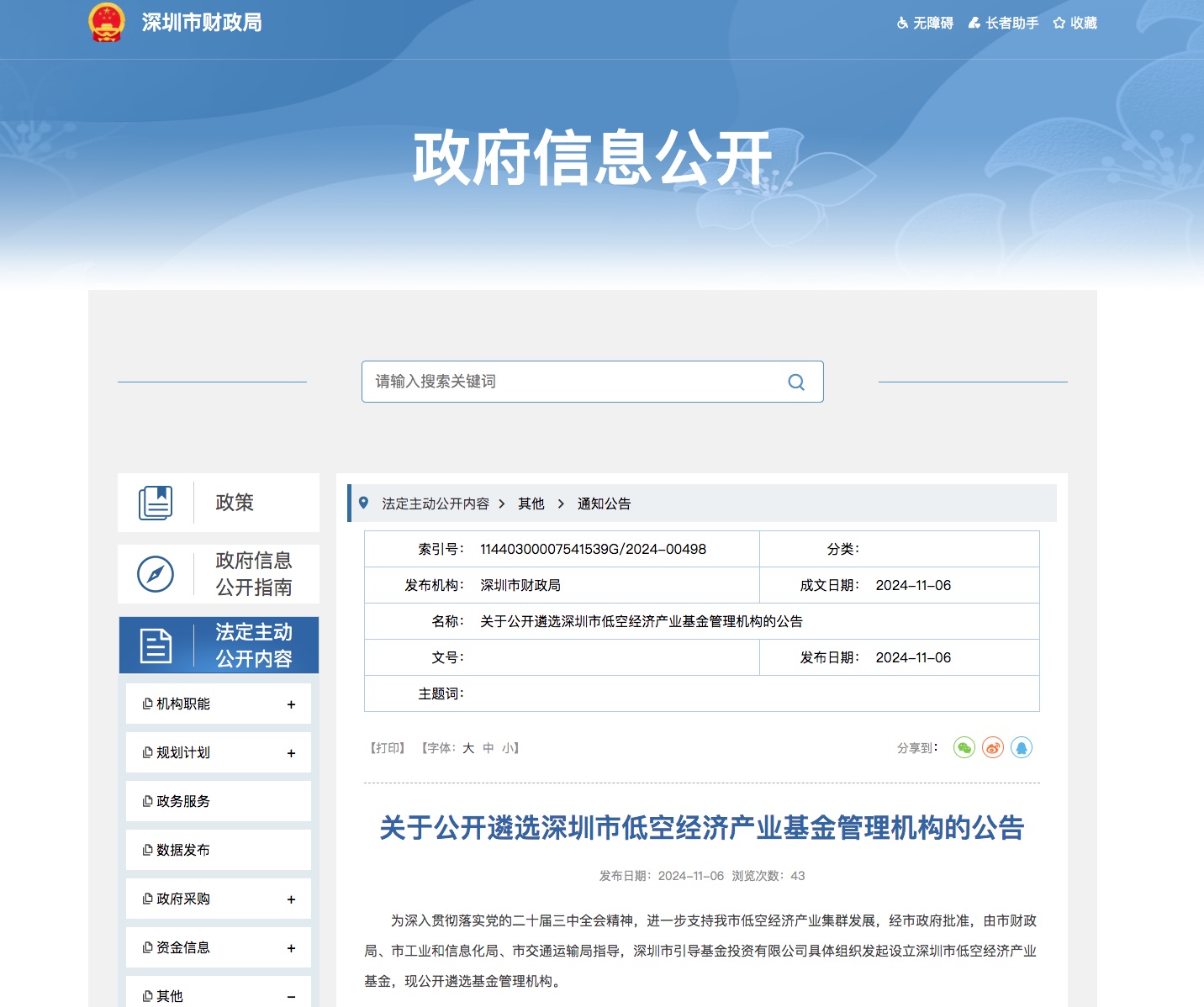Set font size to 大
The height and width of the screenshot is (1007, 1204).
click(468, 748)
